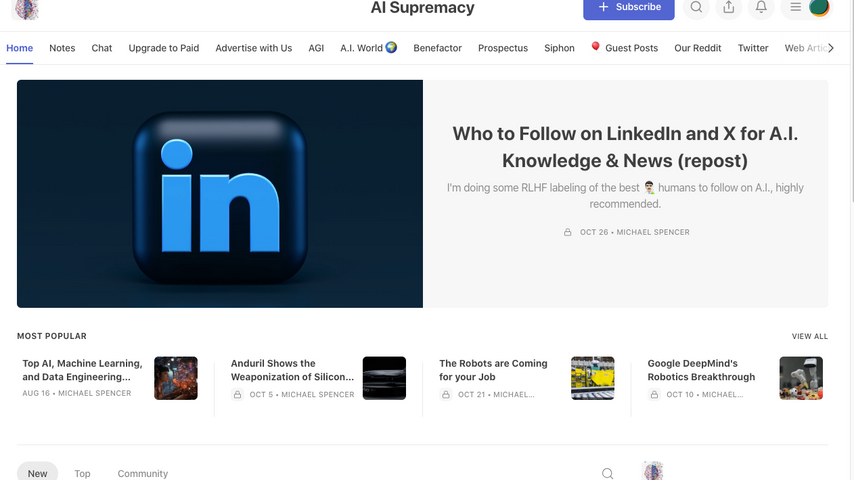The width and height of the screenshot is (854, 480).
Task: Click the AI Supremacy publication logo
Action: point(25,9)
